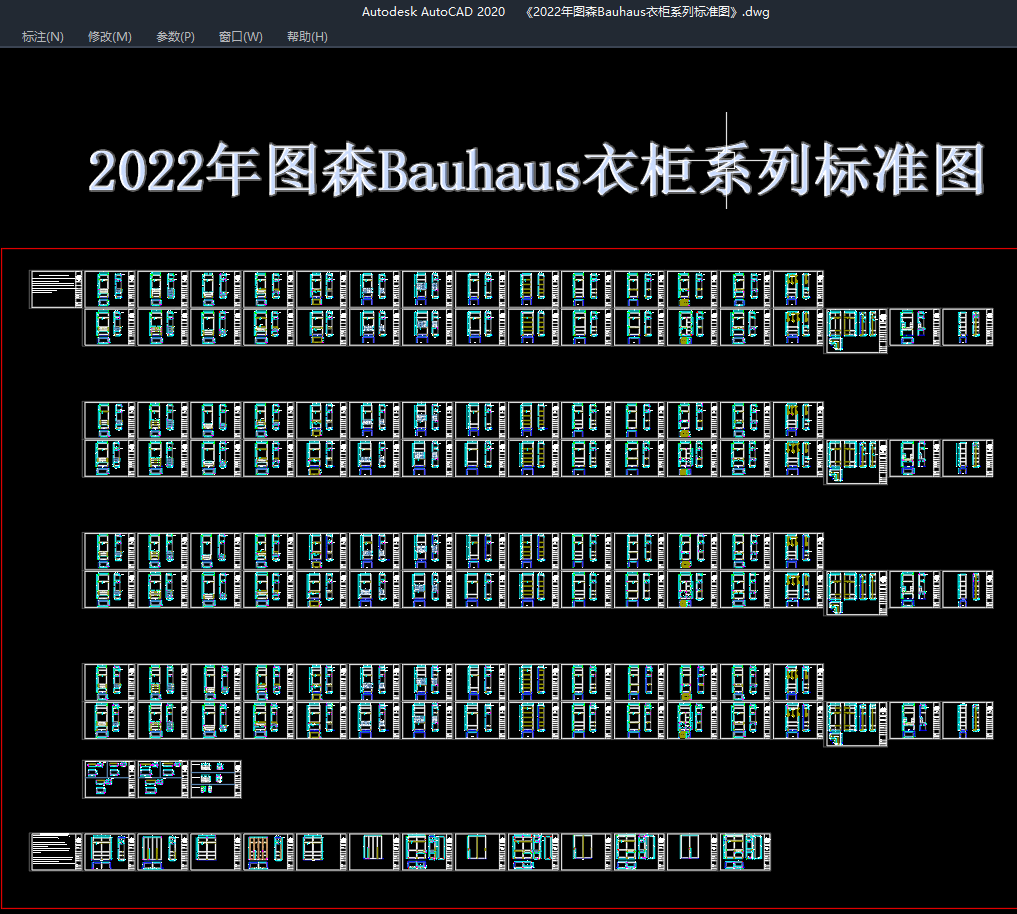
Task: Click first of three isolated small sheets
Action: point(108,779)
